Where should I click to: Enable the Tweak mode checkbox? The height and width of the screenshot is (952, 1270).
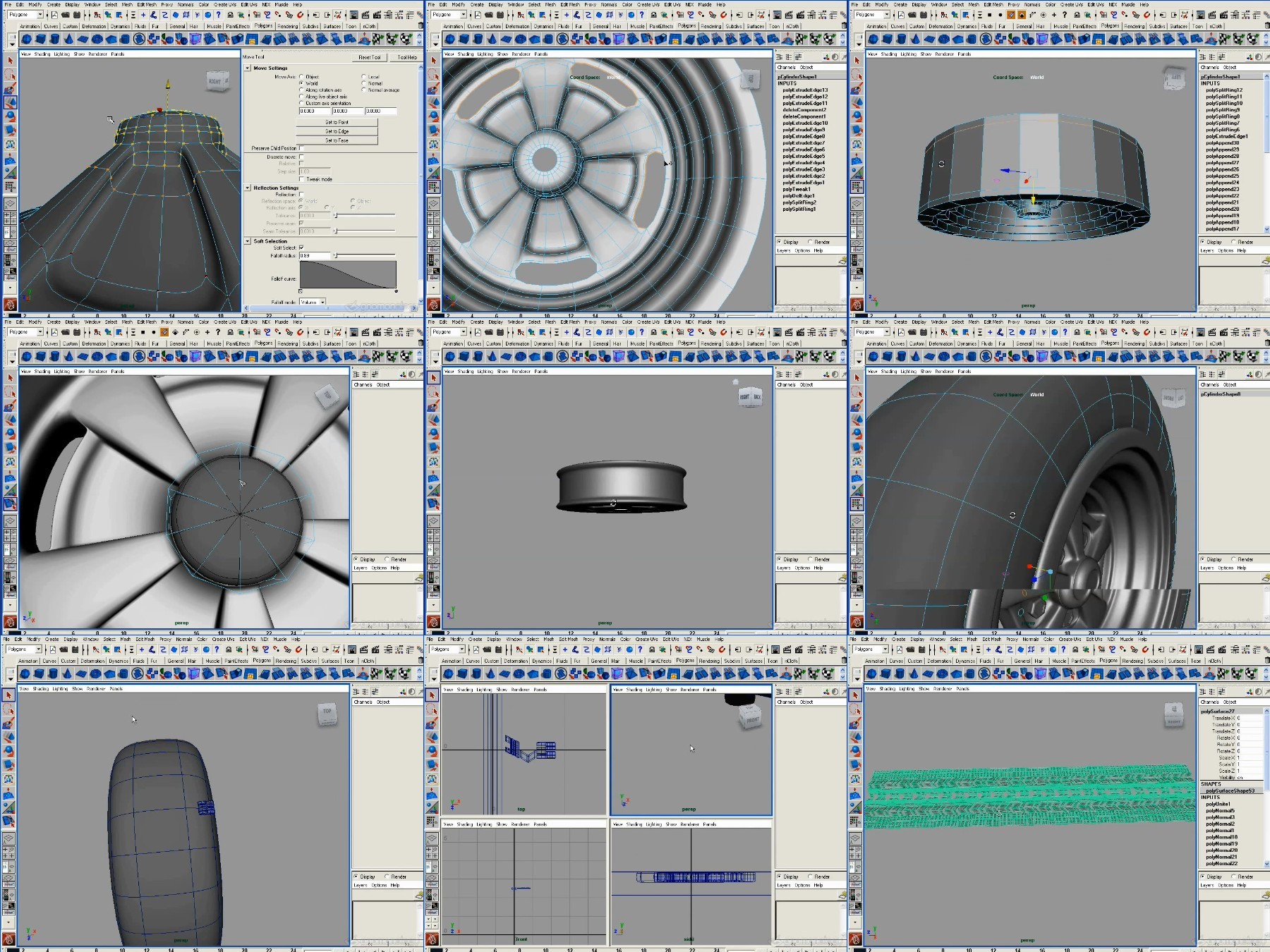coord(301,179)
